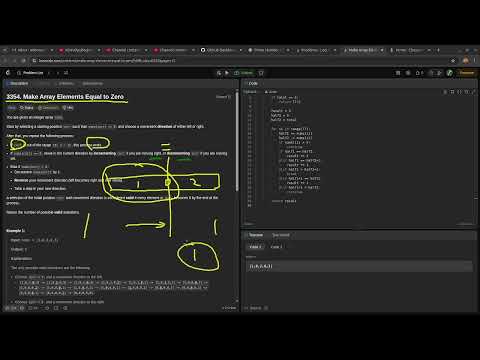This screenshot has height=360, width=480.
Task: Click the Submit button
Action: tap(244, 73)
